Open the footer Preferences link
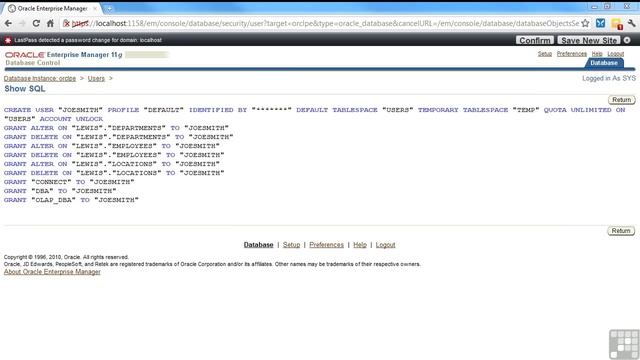Image resolution: width=640 pixels, height=360 pixels. tap(326, 244)
